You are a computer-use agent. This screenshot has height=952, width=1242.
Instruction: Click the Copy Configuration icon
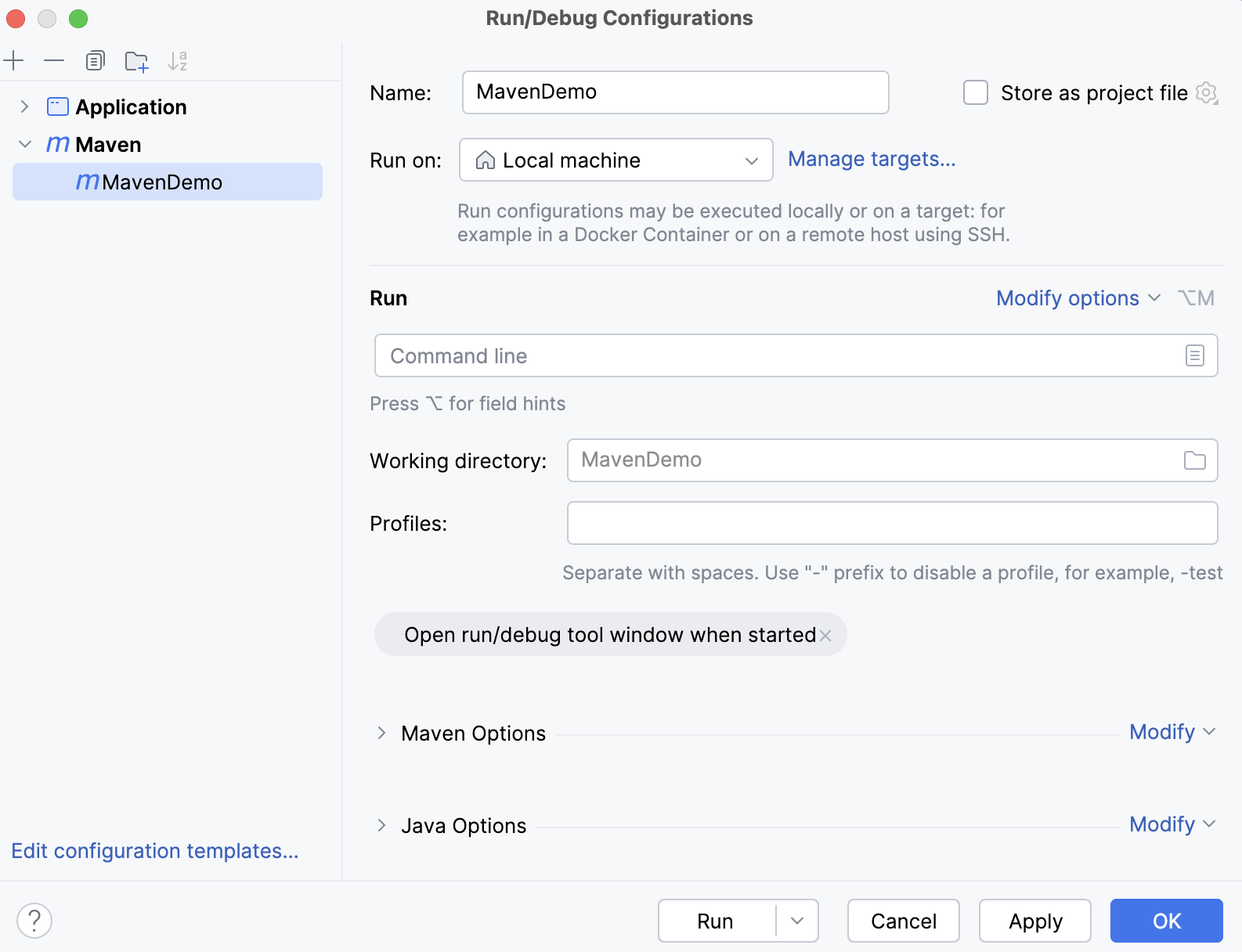[x=96, y=60]
